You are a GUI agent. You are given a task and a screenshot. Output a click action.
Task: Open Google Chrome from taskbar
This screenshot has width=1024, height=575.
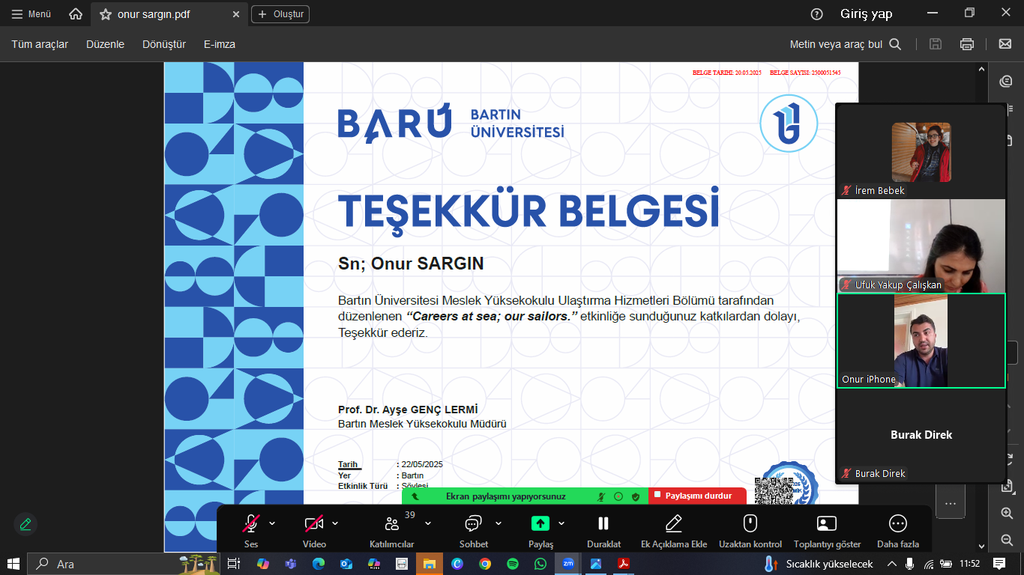(485, 563)
